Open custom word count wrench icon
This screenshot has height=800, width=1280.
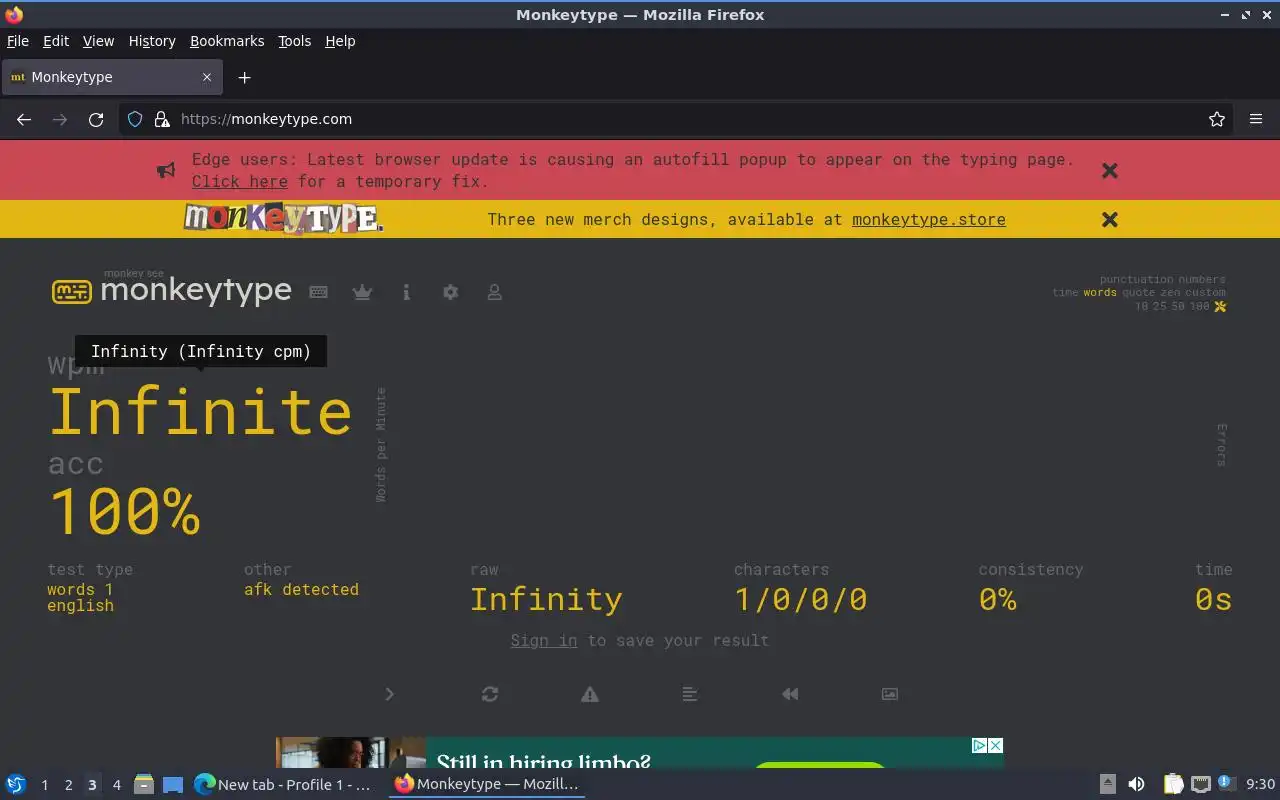coord(1220,307)
